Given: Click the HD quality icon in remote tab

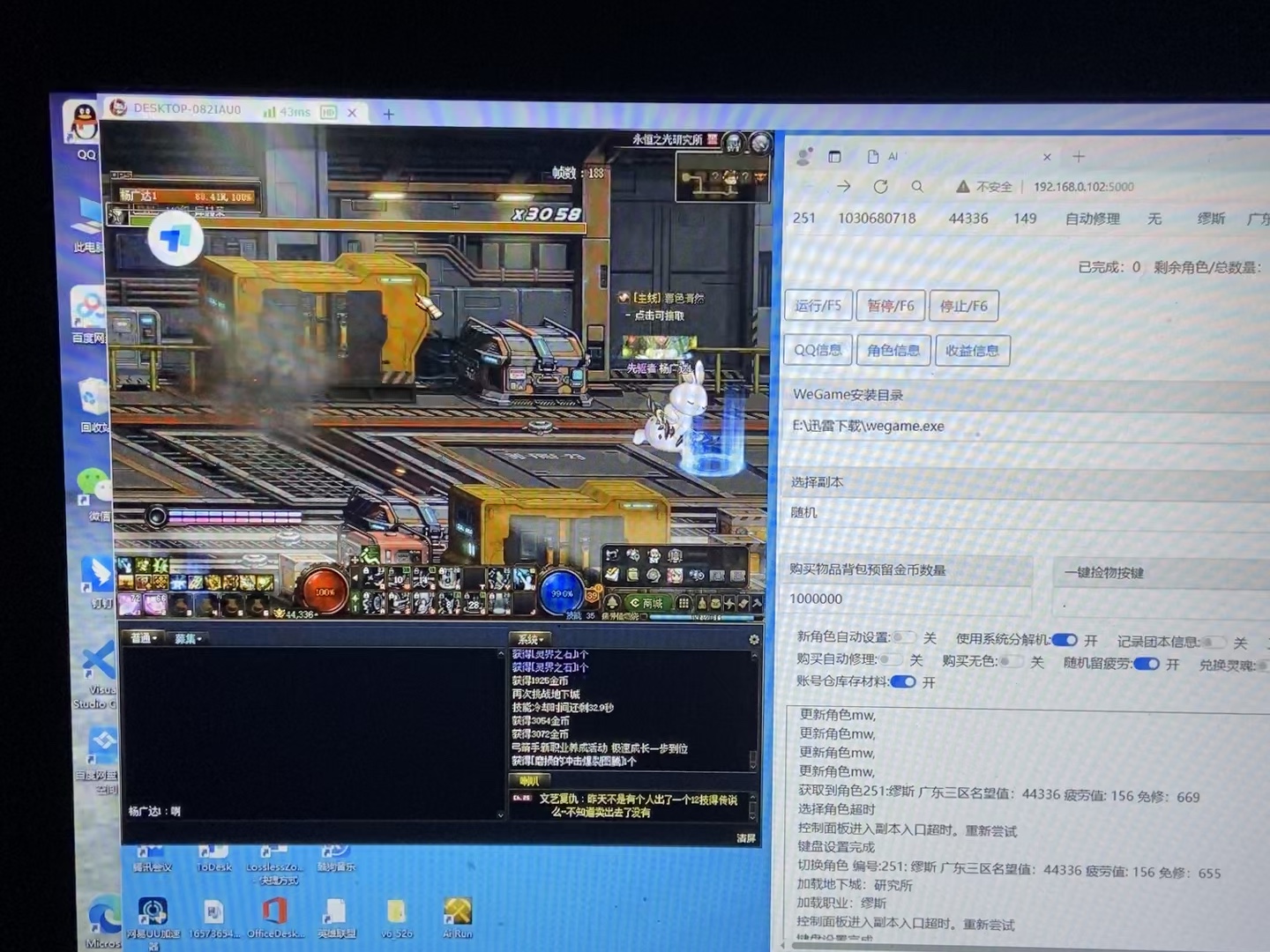Looking at the screenshot, I should coord(329,112).
